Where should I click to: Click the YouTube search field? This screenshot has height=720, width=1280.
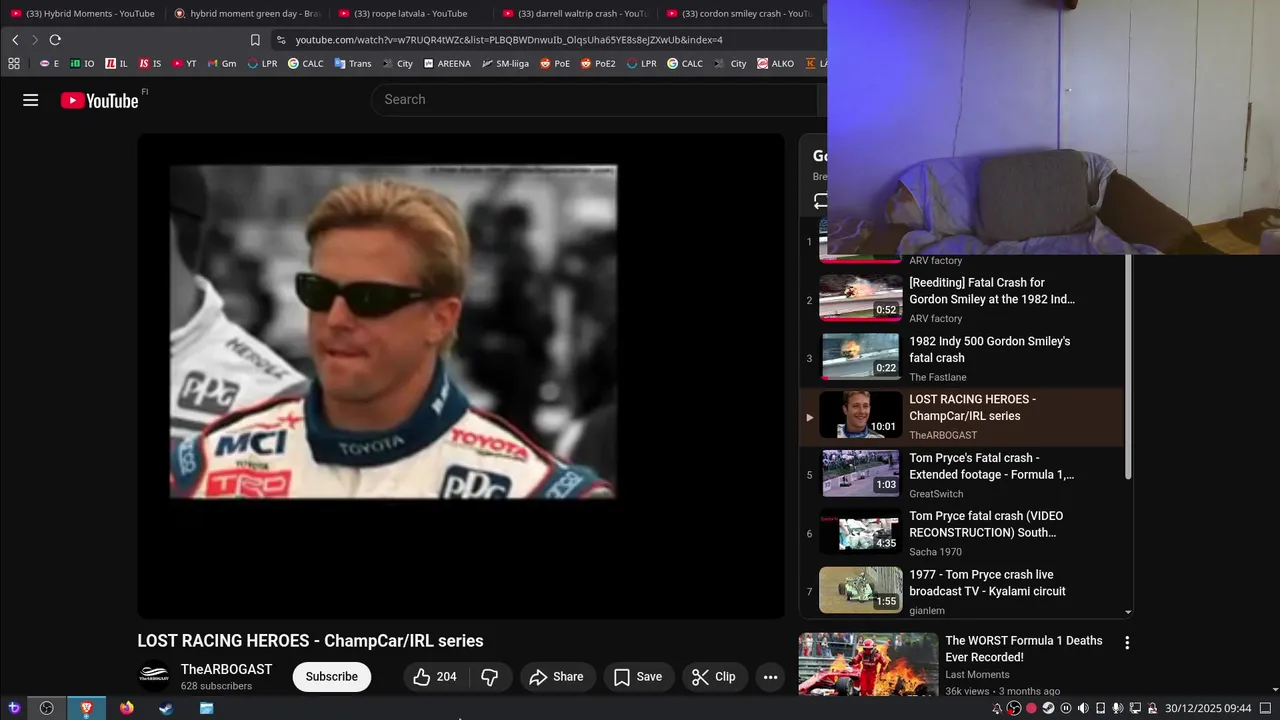coord(595,100)
